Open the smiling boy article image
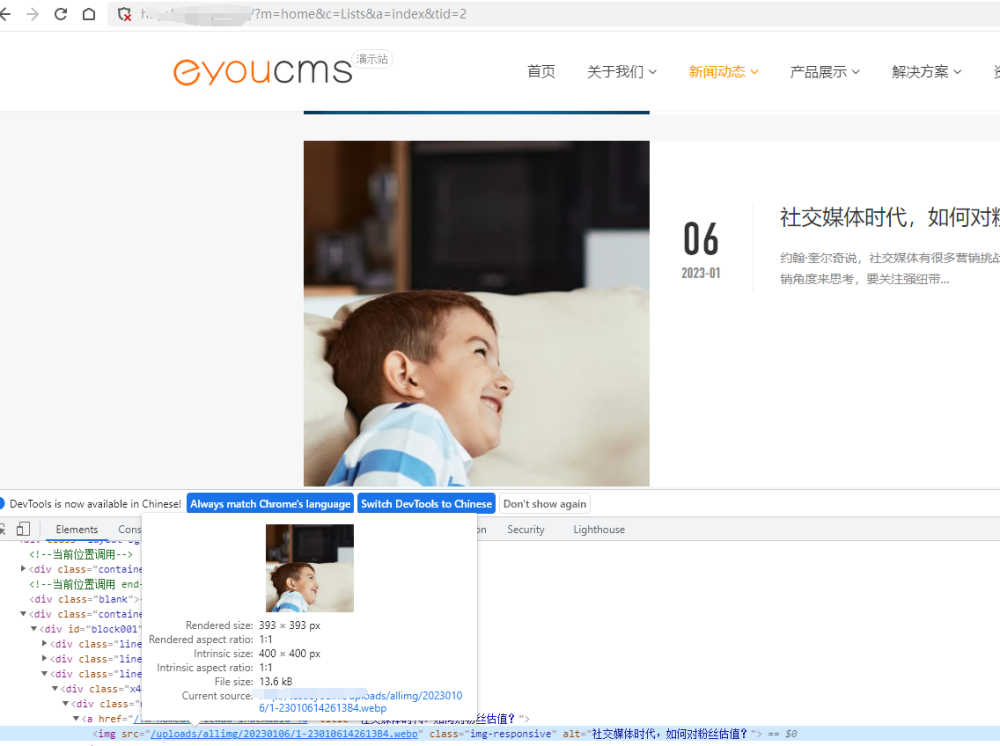Screen dimensions: 1000x746 (x=476, y=313)
